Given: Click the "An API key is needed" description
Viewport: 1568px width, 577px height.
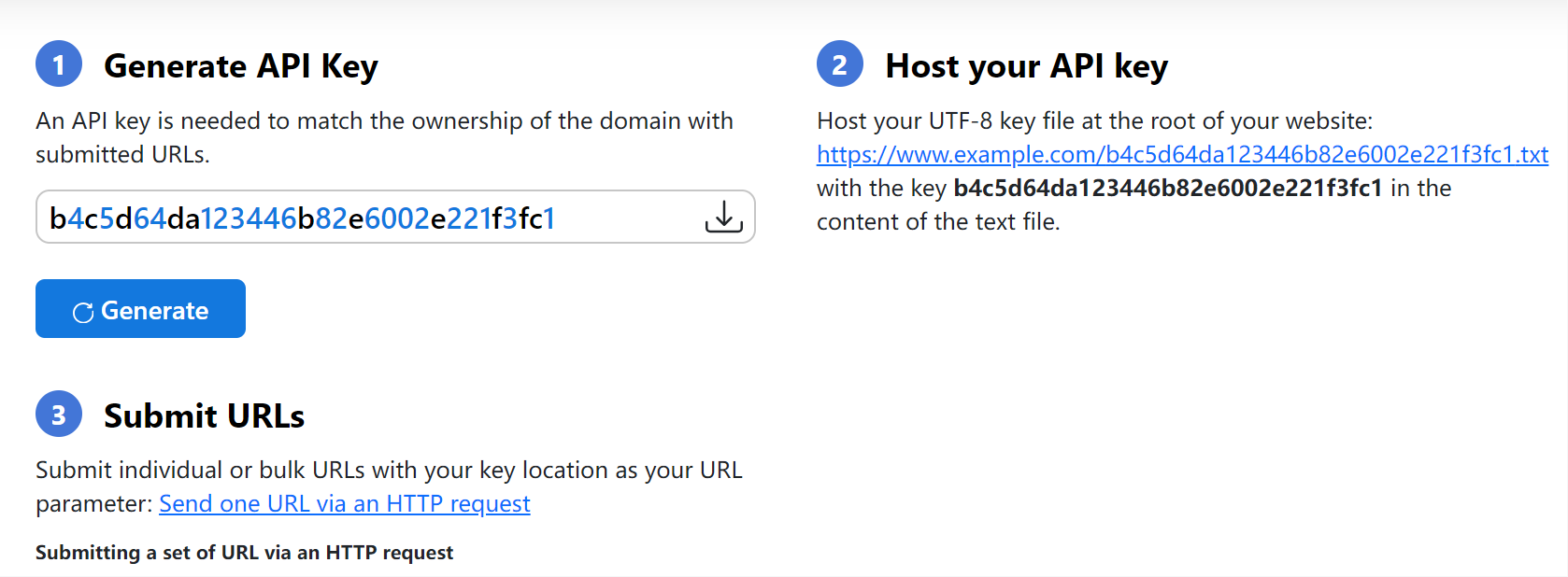Looking at the screenshot, I should click(384, 121).
